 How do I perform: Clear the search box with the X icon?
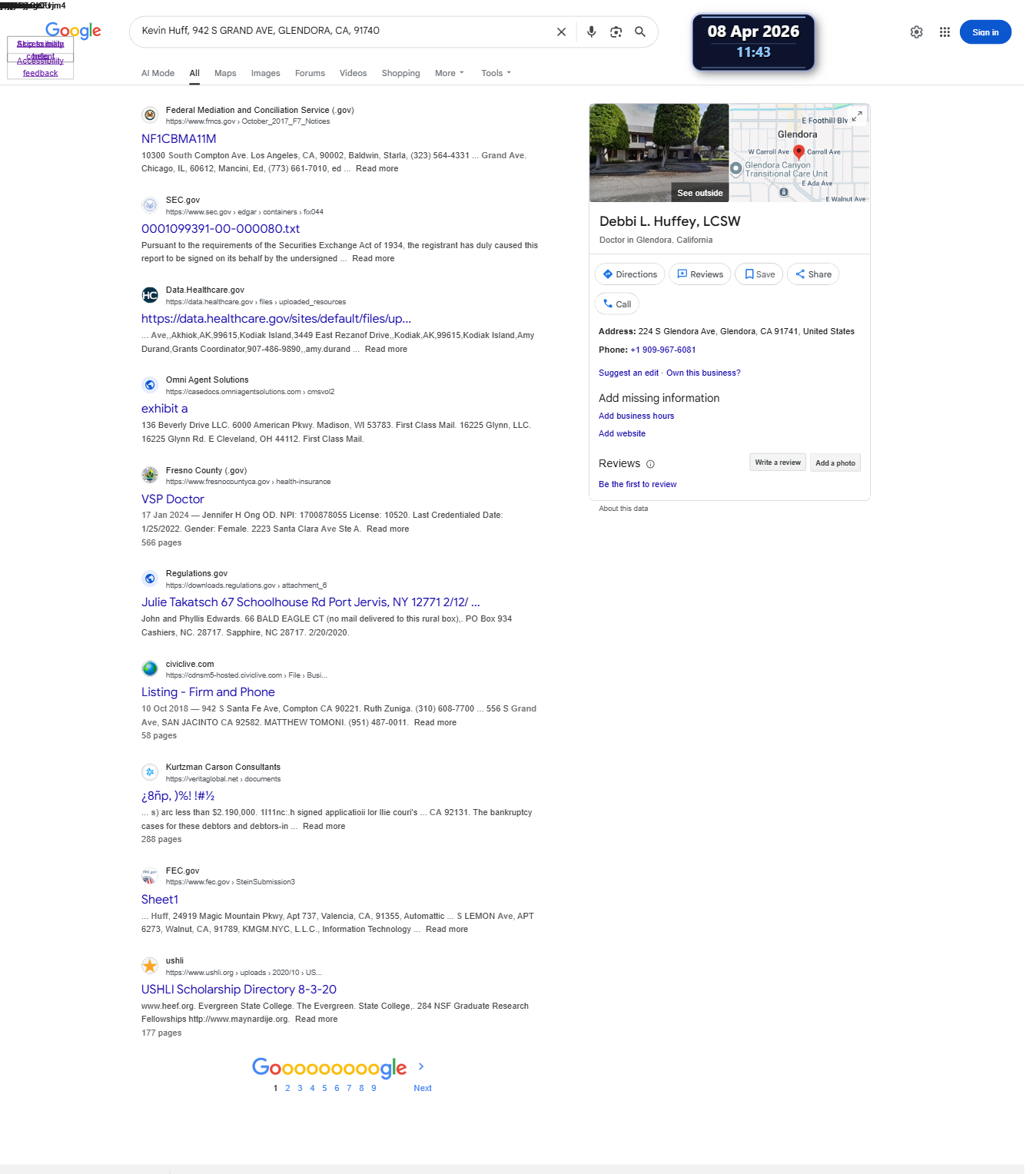[561, 32]
